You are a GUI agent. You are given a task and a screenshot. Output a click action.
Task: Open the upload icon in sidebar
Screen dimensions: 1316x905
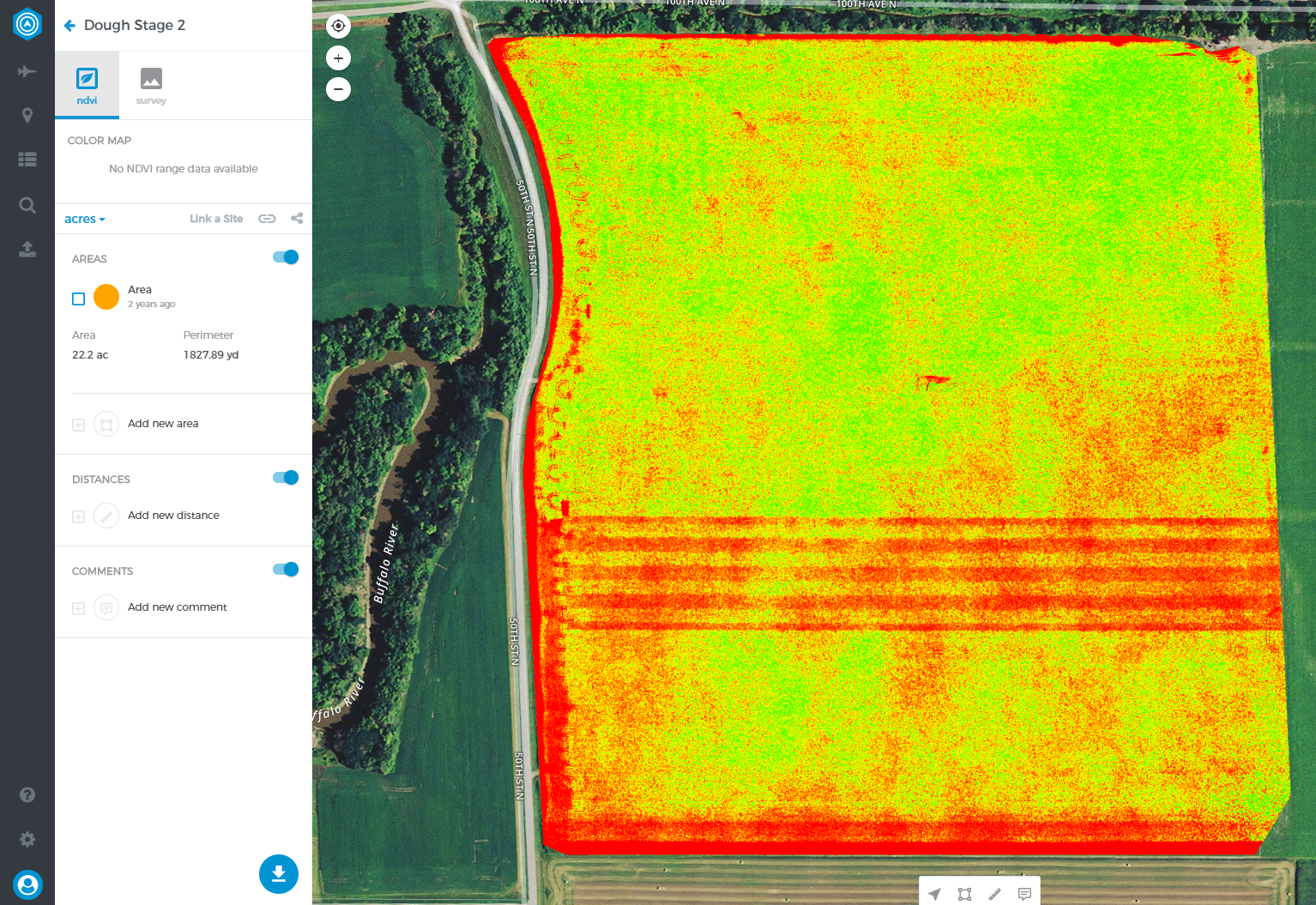click(27, 250)
